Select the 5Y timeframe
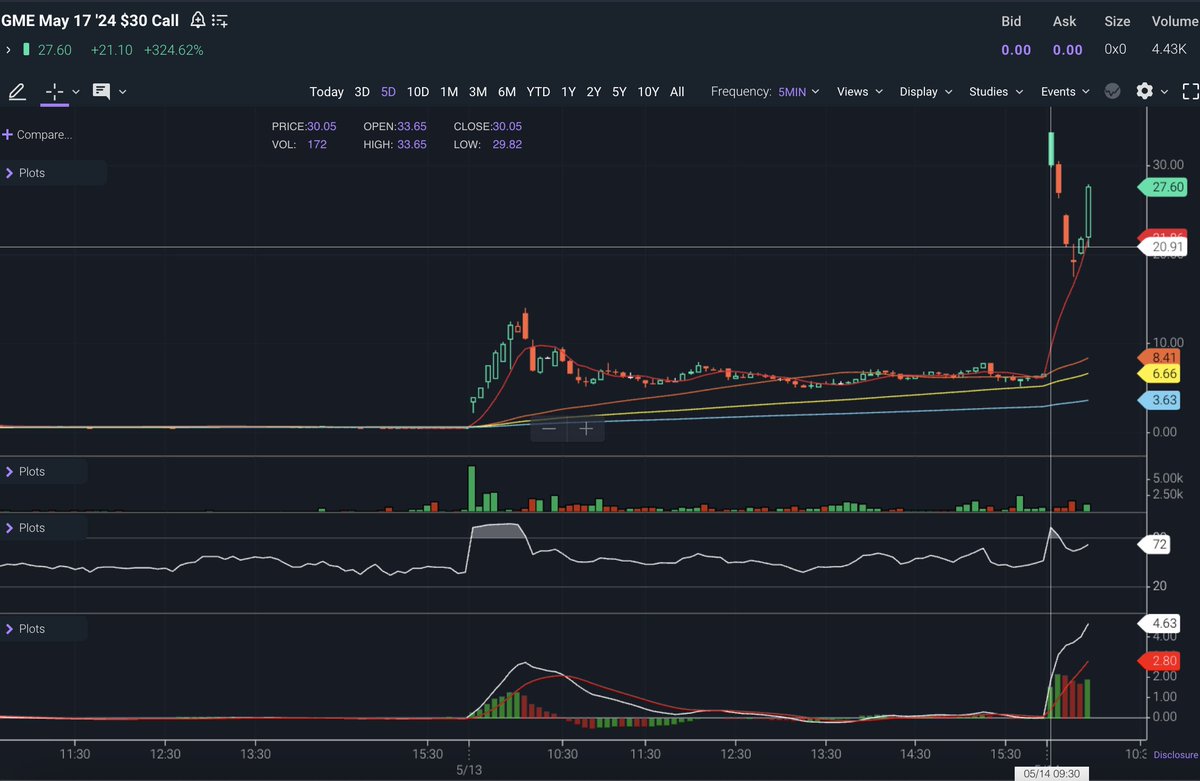The height and width of the screenshot is (781, 1200). tap(619, 91)
